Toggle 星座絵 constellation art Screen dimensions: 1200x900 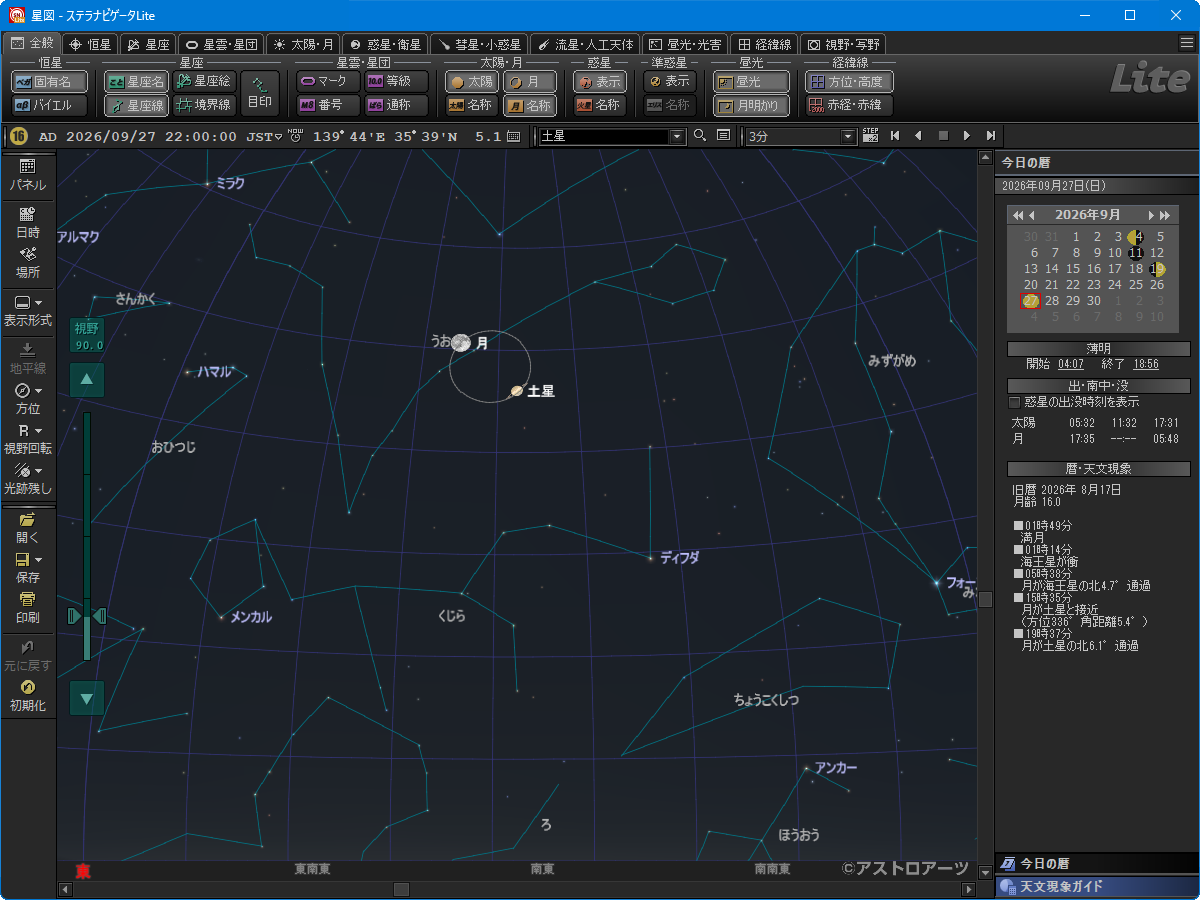204,81
